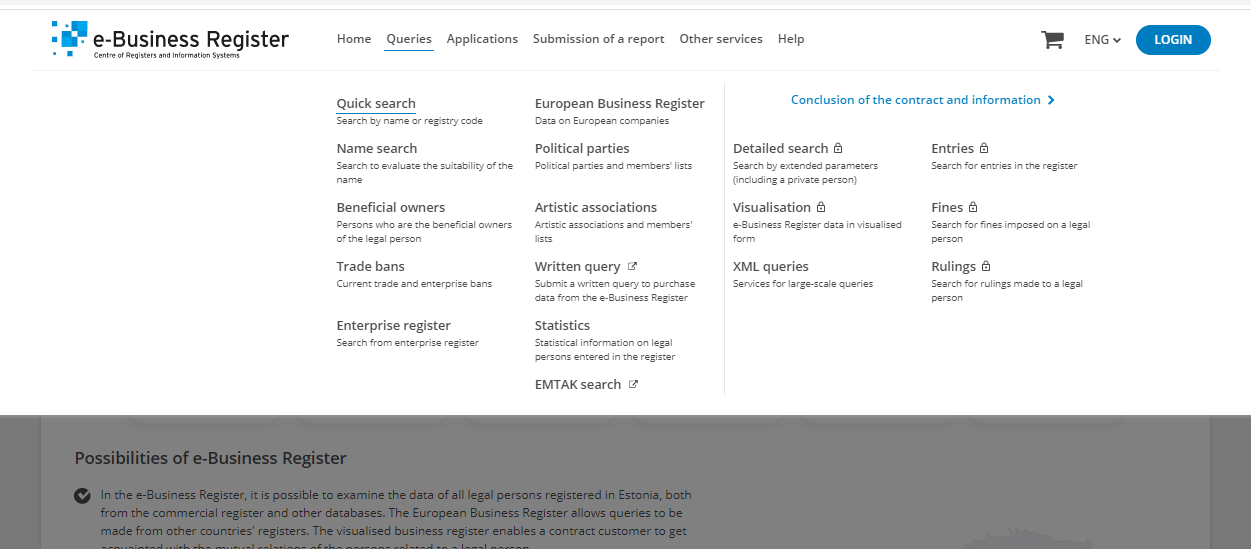Open Conclusion of the contract and information
The height and width of the screenshot is (549, 1251).
(916, 100)
